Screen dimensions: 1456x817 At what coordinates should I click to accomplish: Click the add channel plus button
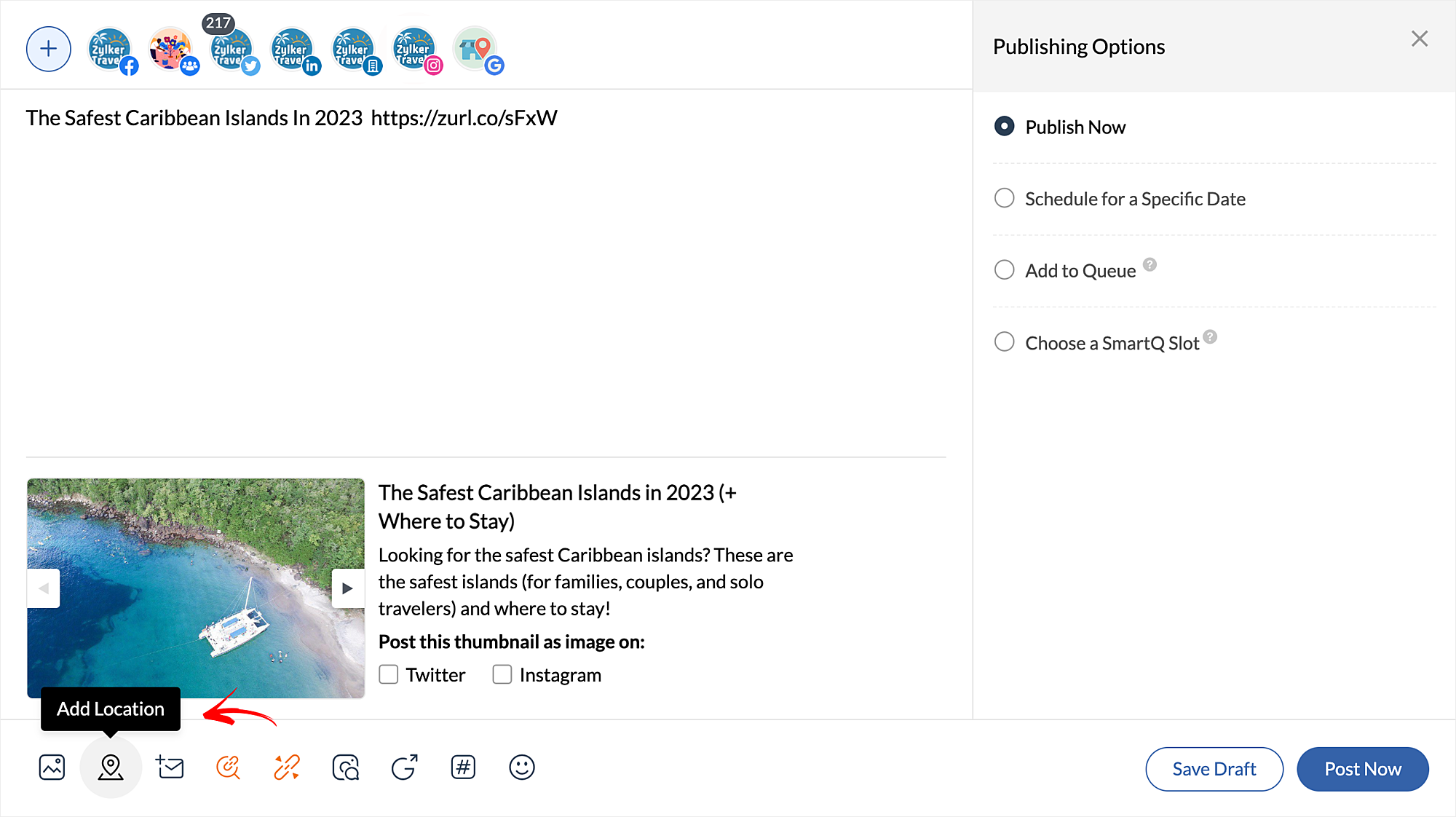49,50
